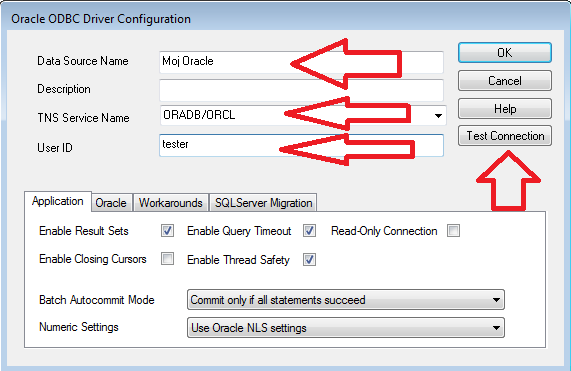Select the ORADB/ORCL text in TNS combo box

pos(199,115)
